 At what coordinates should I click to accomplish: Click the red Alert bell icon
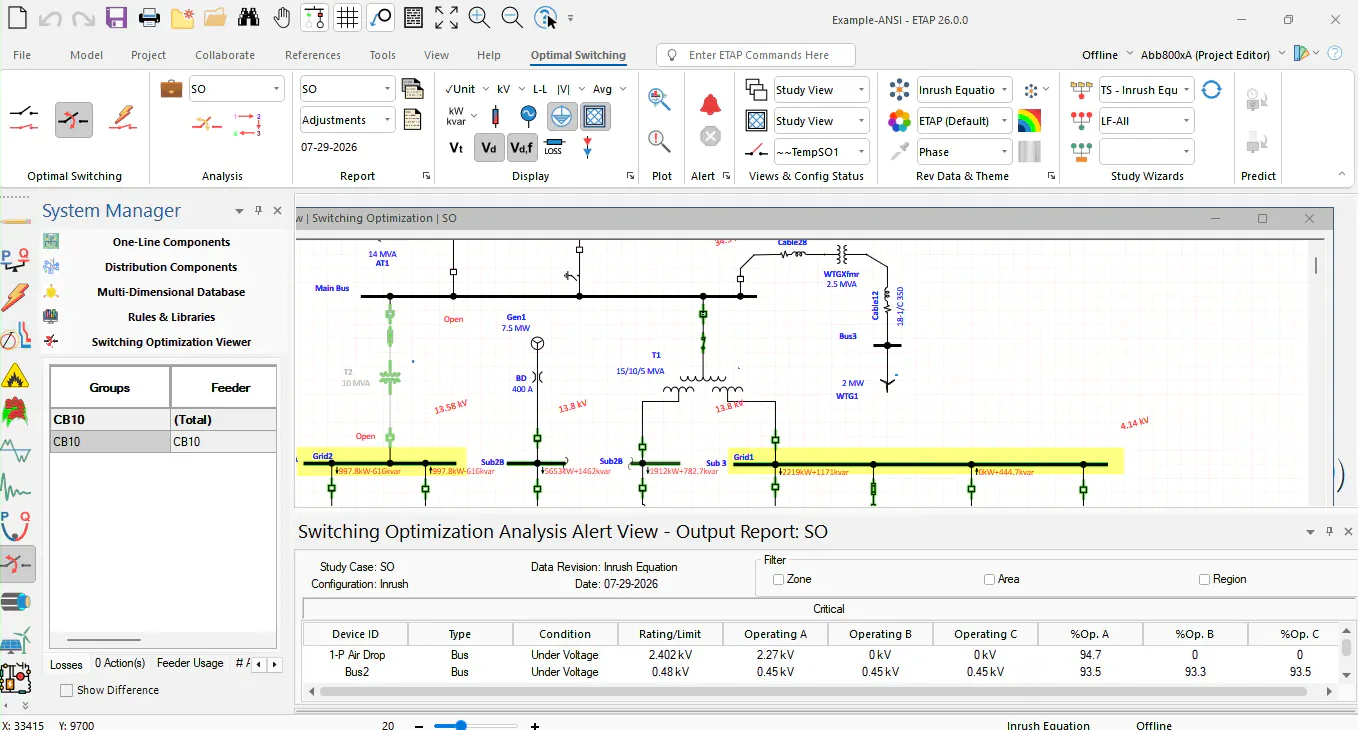coord(710,104)
